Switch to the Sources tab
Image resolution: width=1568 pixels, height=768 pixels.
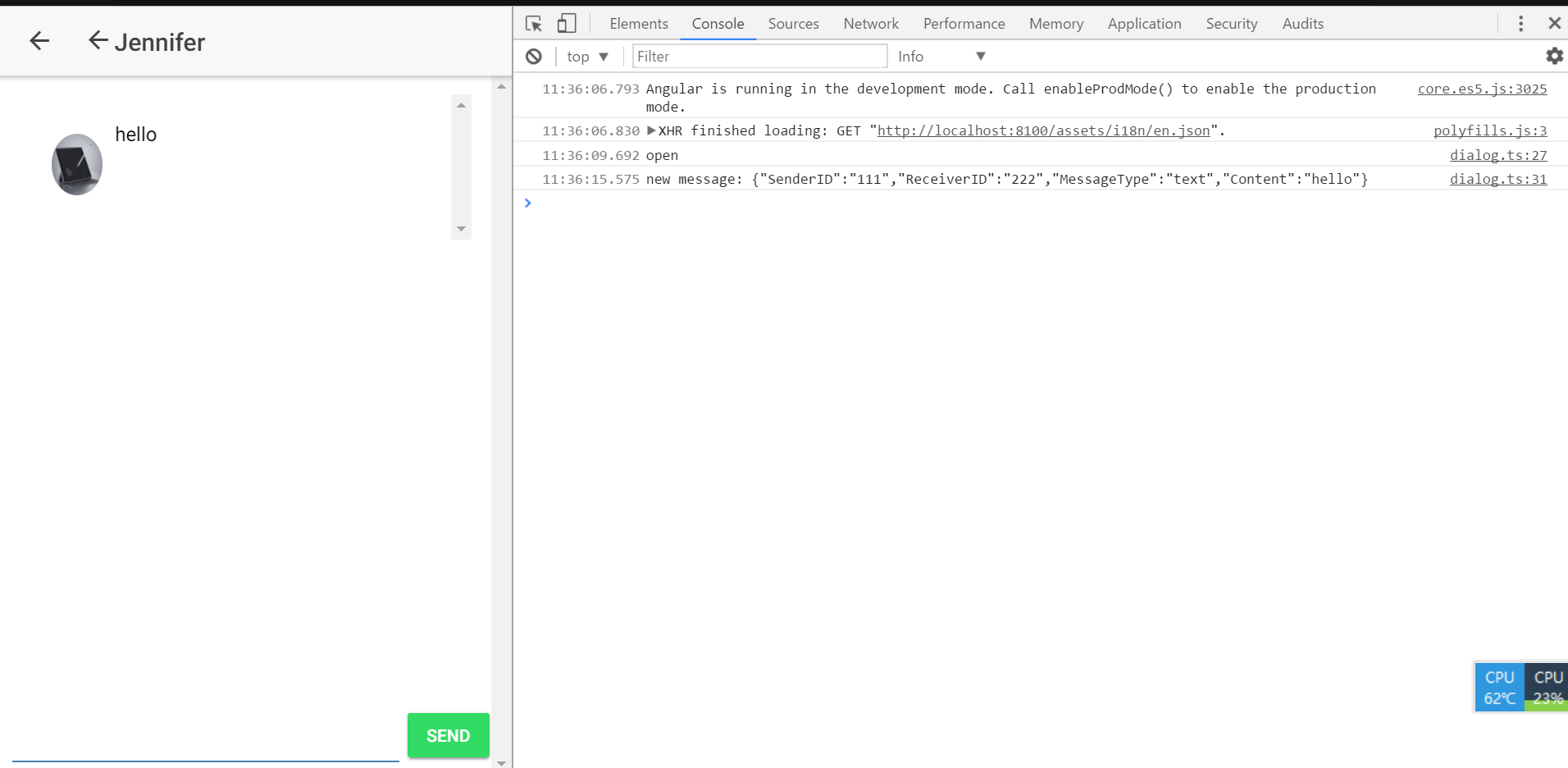click(792, 23)
